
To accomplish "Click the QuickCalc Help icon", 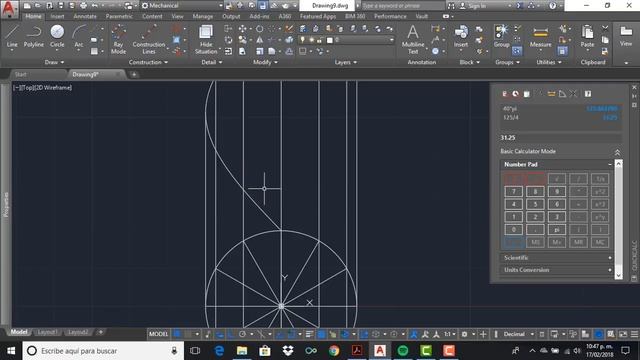I will coord(588,94).
